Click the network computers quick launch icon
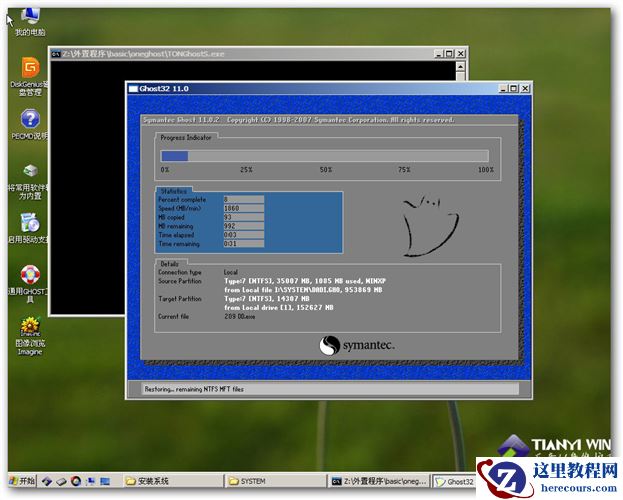The image size is (623, 500). coord(91,481)
